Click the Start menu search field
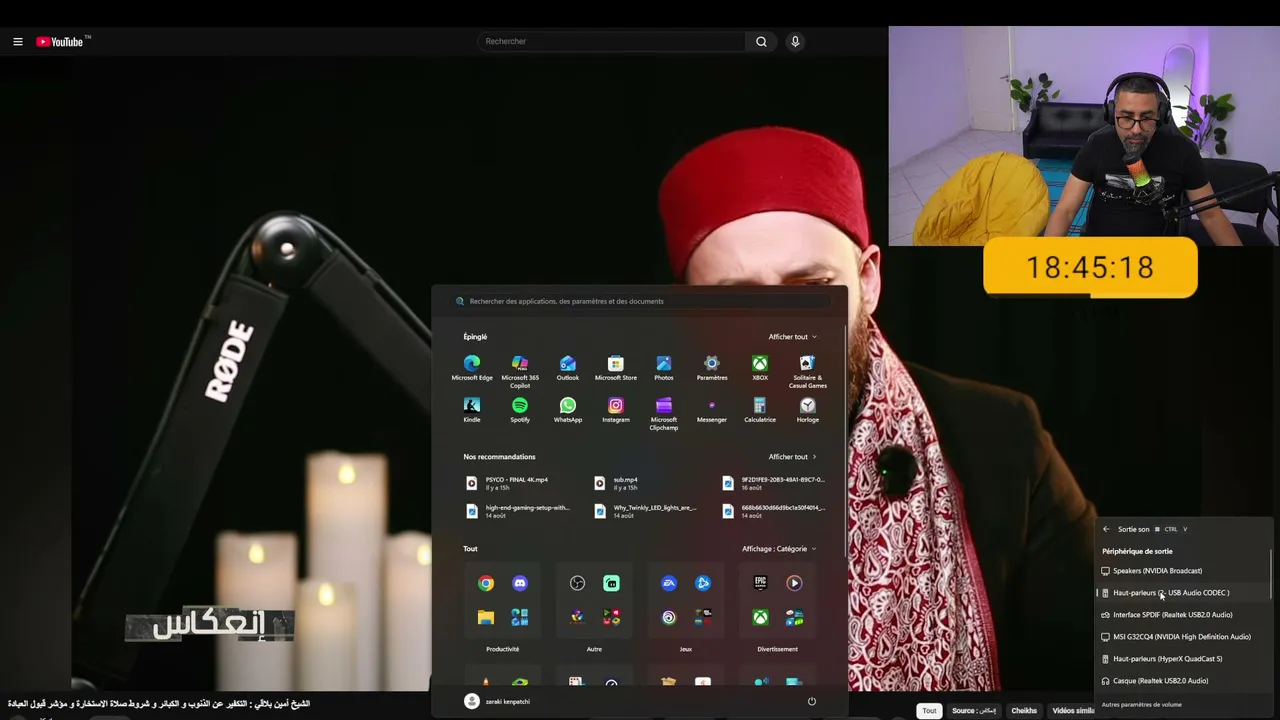Image resolution: width=1280 pixels, height=720 pixels. click(640, 301)
